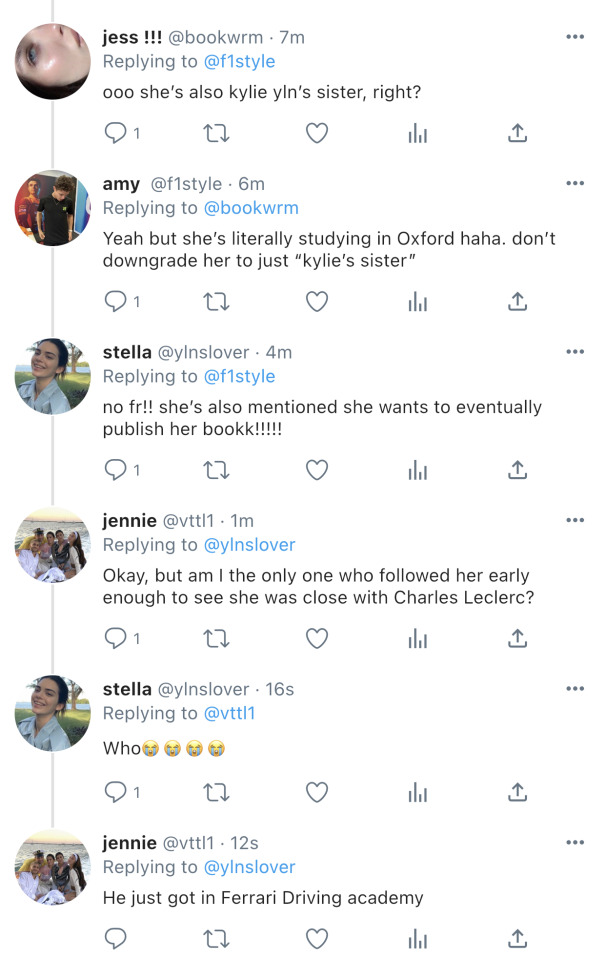This screenshot has width=606, height=960.
Task: Share amy's tweet about Oxford
Action: [x=518, y=301]
